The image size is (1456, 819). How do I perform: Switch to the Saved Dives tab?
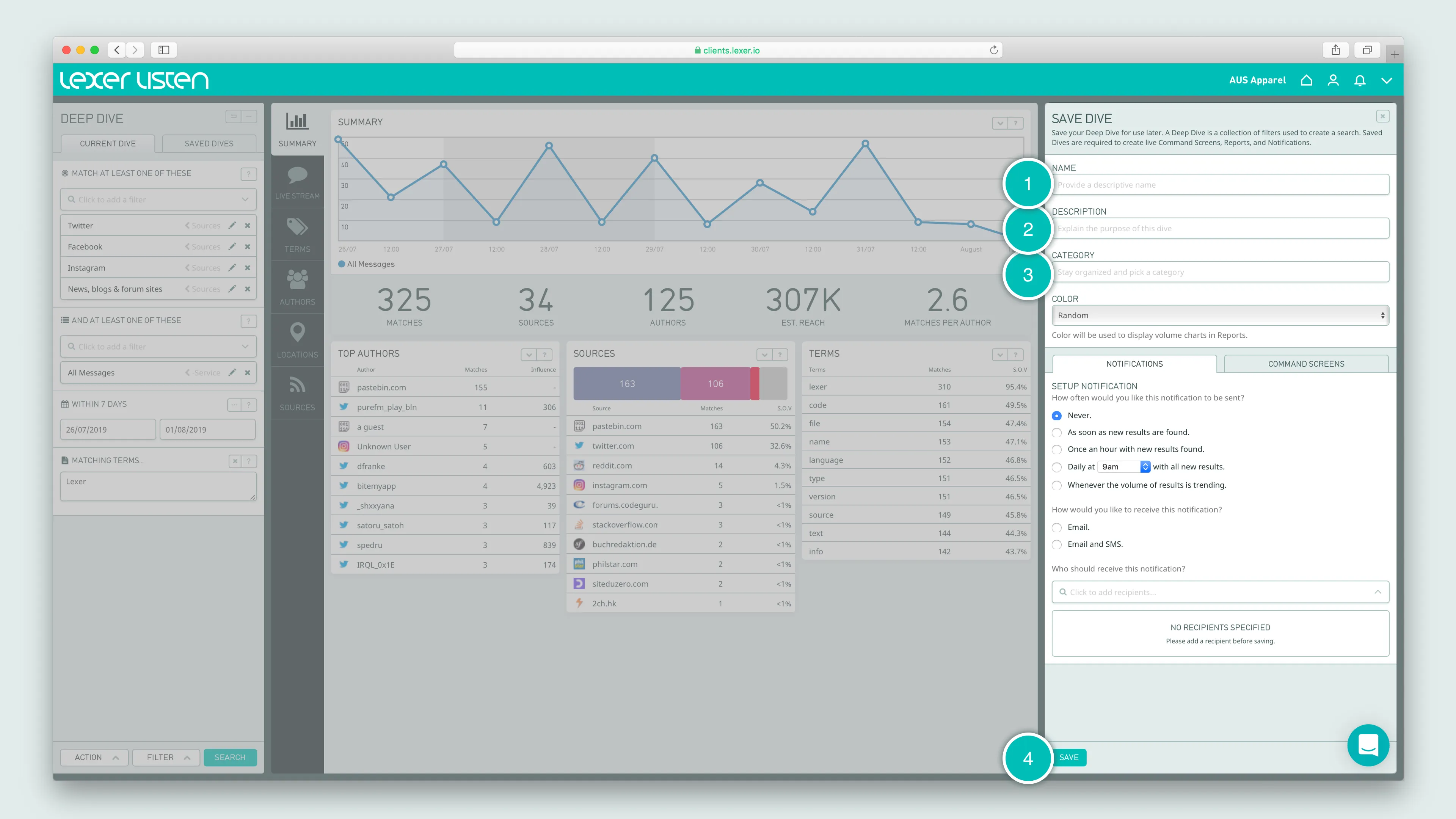209,144
